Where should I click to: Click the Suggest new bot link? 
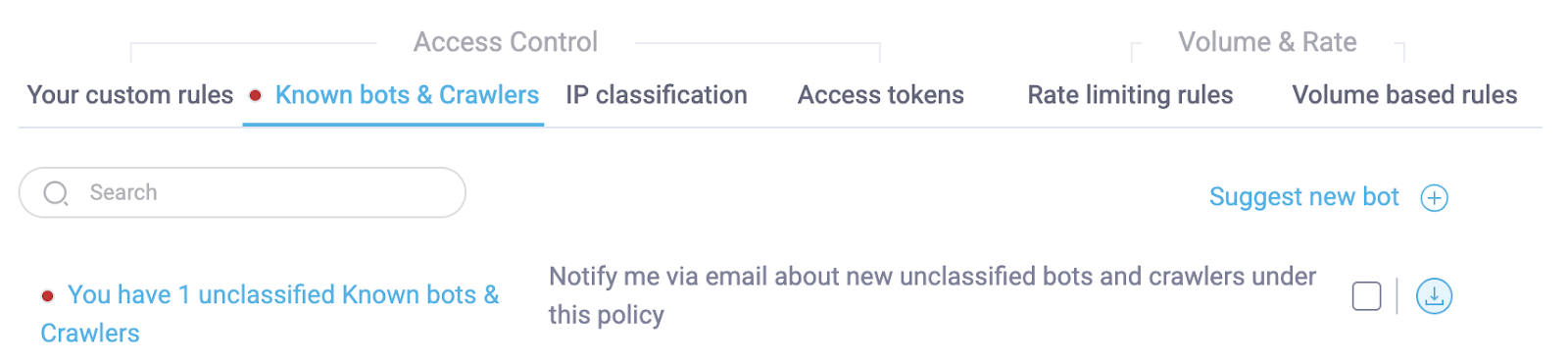[x=1303, y=197]
